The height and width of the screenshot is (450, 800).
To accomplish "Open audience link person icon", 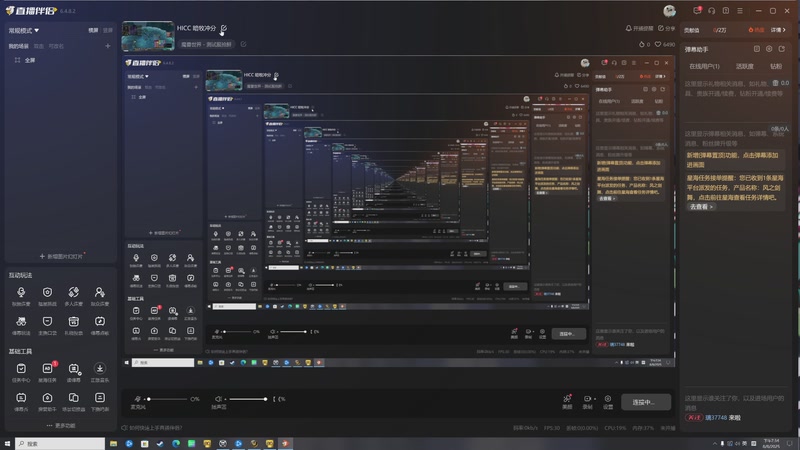I will click(x=99, y=295).
